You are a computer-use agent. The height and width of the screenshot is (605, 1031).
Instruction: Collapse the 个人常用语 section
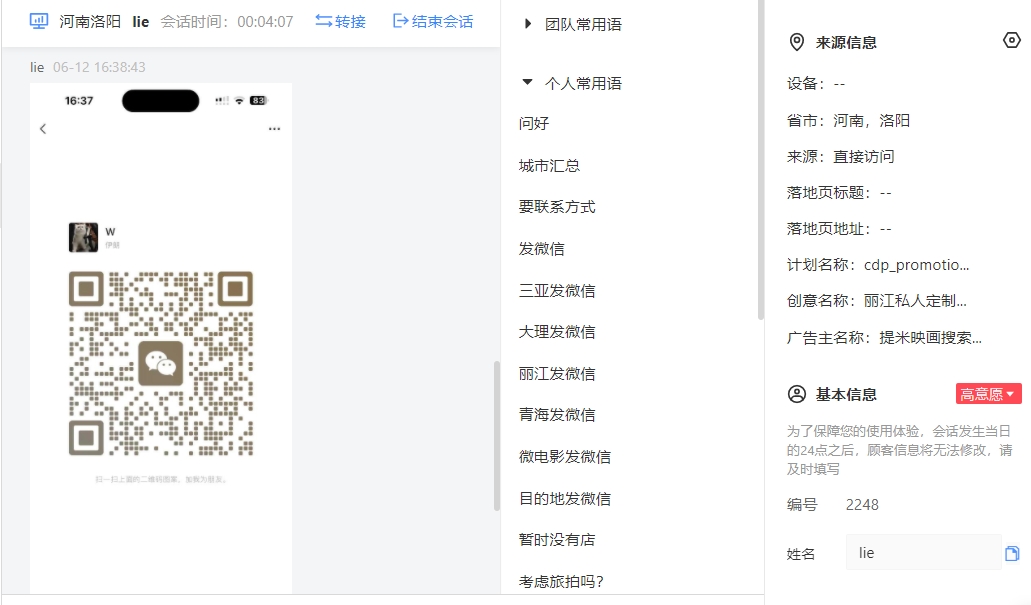[x=527, y=83]
